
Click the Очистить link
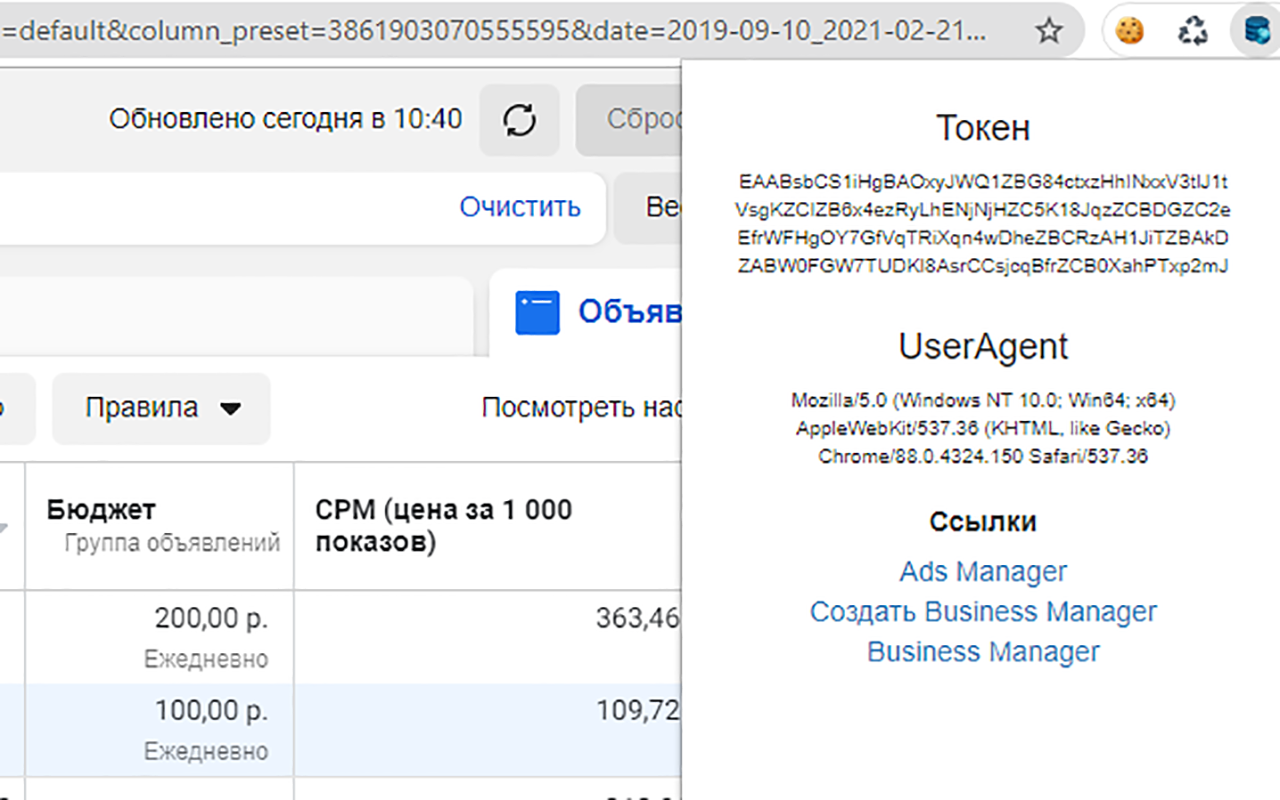point(520,207)
